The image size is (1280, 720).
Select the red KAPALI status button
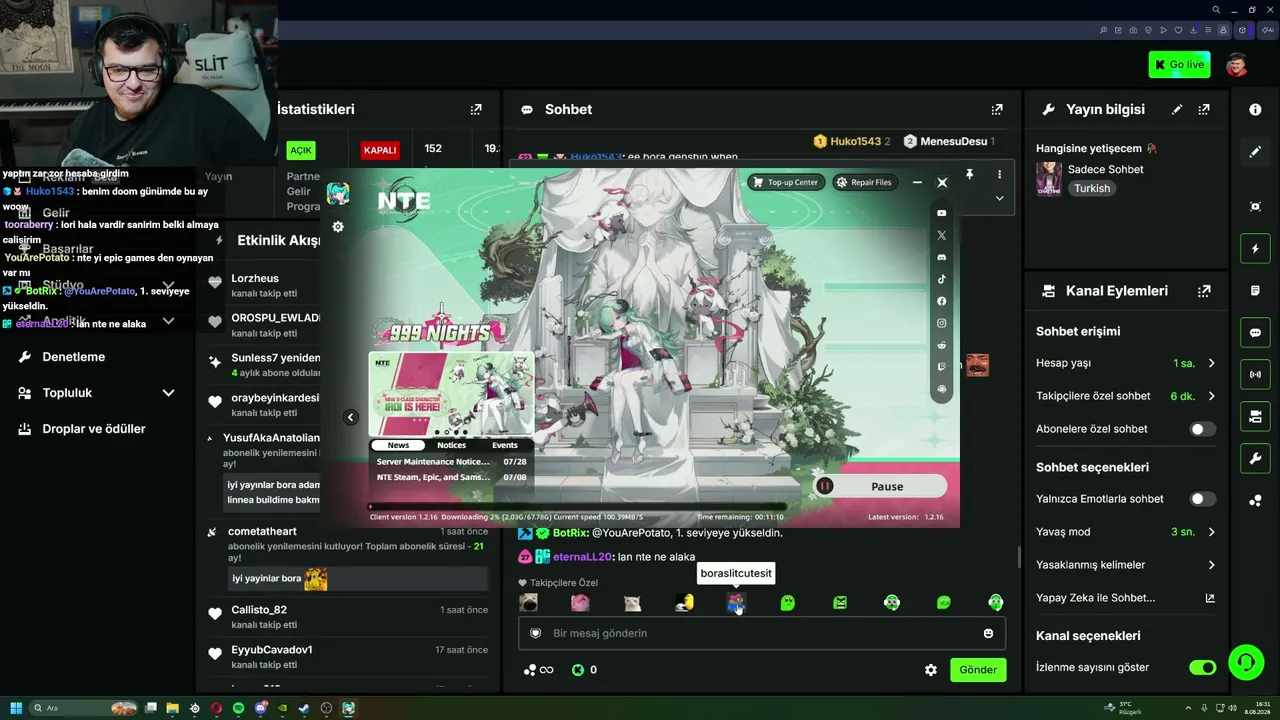tap(381, 150)
